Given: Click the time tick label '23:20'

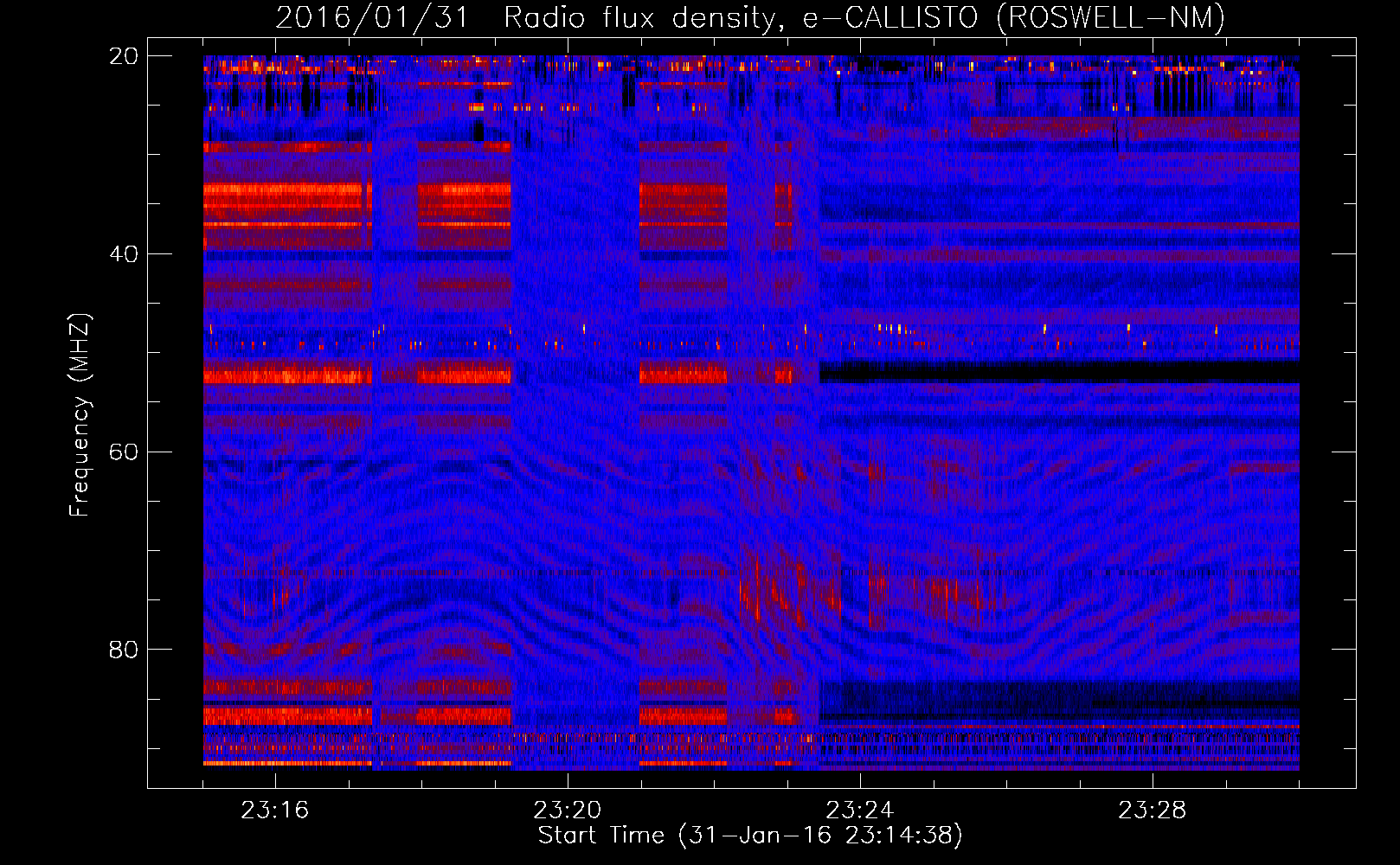Looking at the screenshot, I should pyautogui.click(x=568, y=811).
